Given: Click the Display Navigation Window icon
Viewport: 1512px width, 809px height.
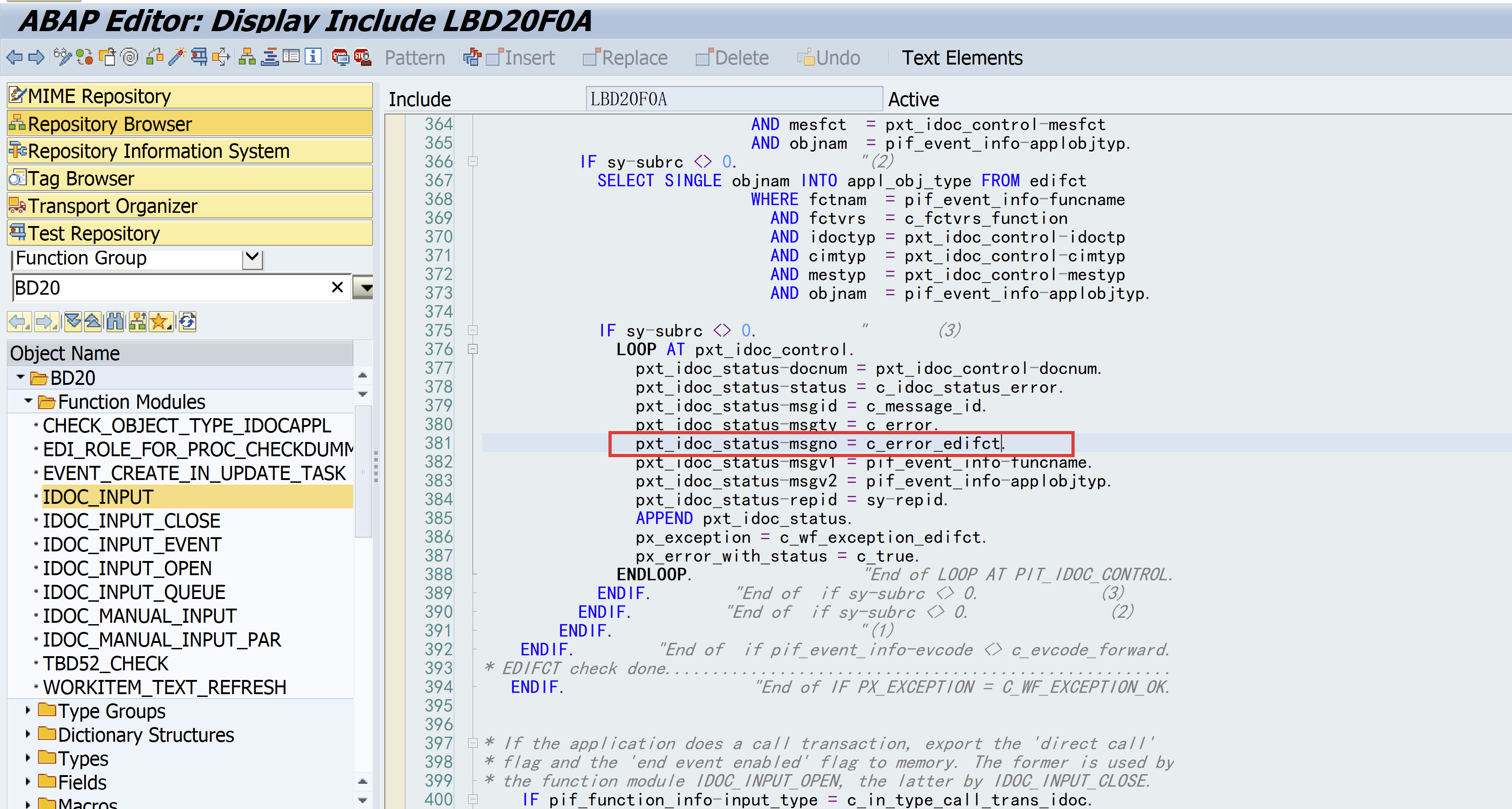Looking at the screenshot, I should [269, 58].
